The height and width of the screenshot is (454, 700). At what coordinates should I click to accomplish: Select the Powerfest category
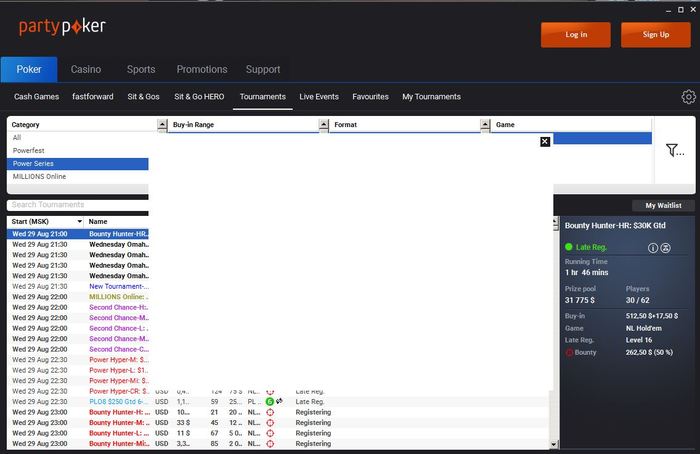78,150
